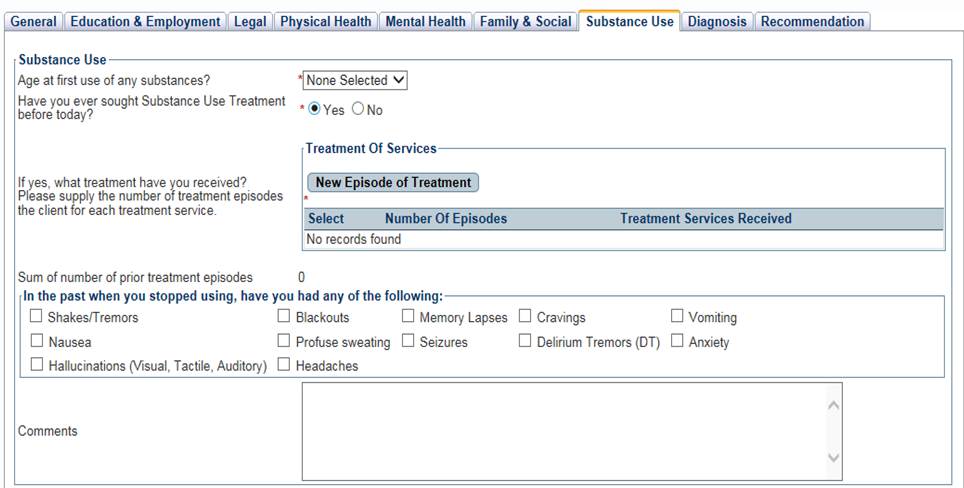This screenshot has width=964, height=488.
Task: Check the Delirium Tremors (DT) option
Action: tap(526, 341)
